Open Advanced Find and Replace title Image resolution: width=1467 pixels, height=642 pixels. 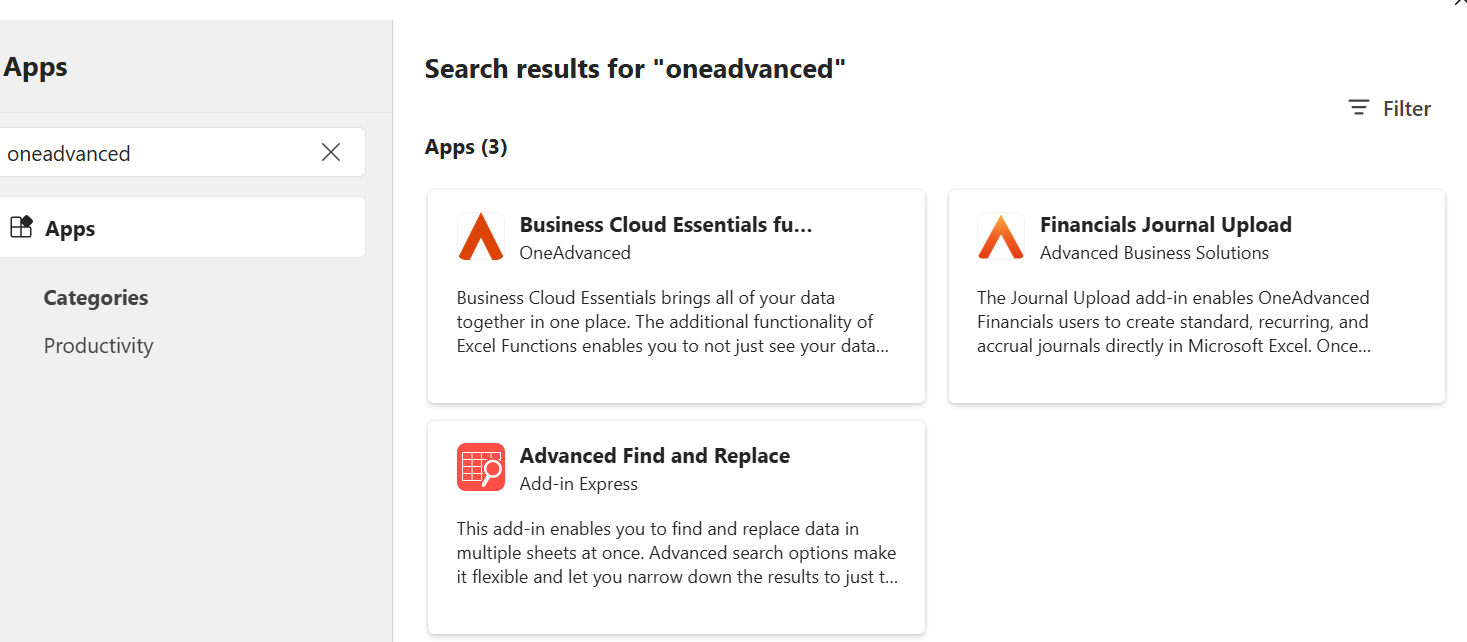click(x=654, y=456)
